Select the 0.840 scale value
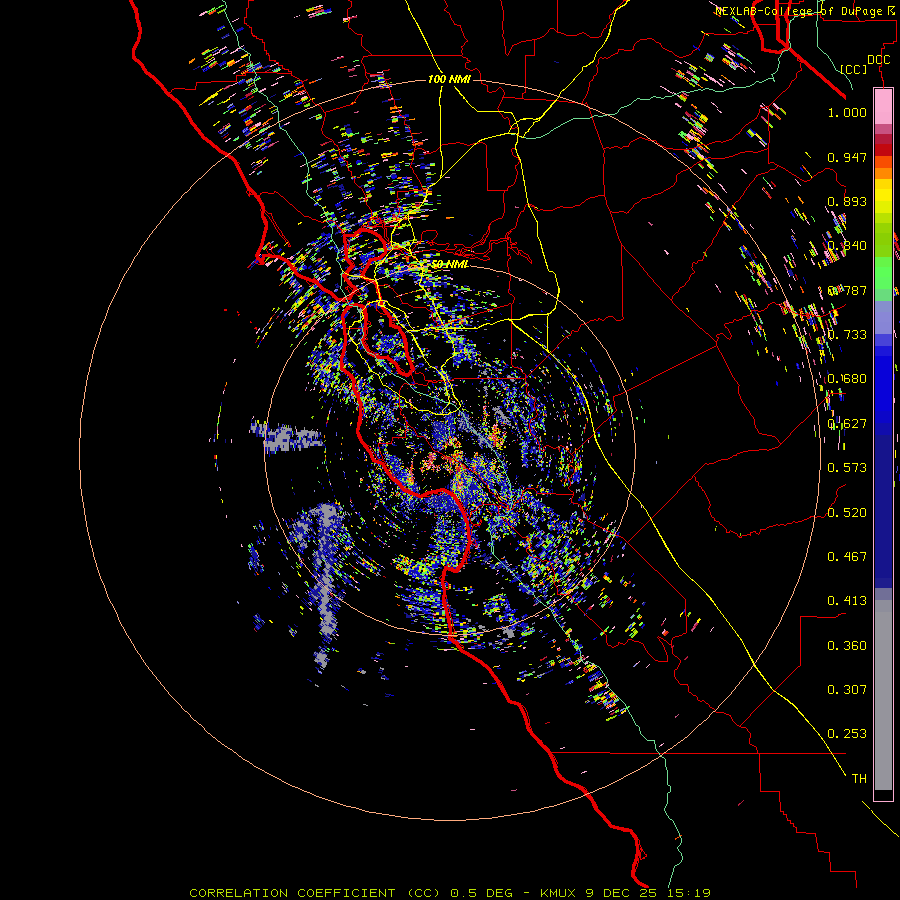Screen dimensions: 900x900 click(847, 246)
